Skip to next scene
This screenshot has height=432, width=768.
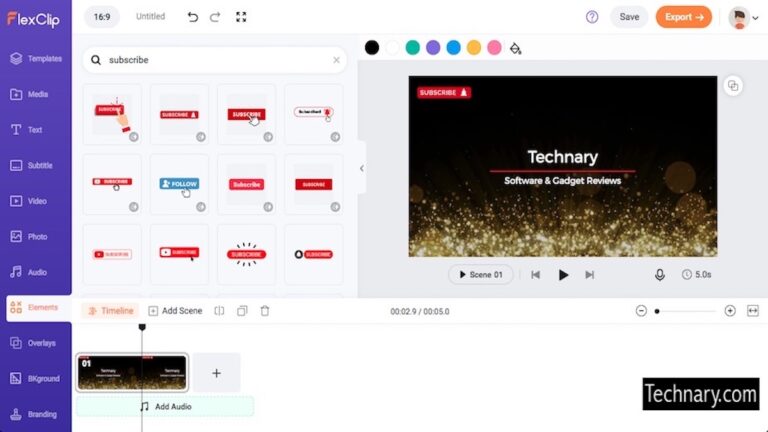(590, 275)
